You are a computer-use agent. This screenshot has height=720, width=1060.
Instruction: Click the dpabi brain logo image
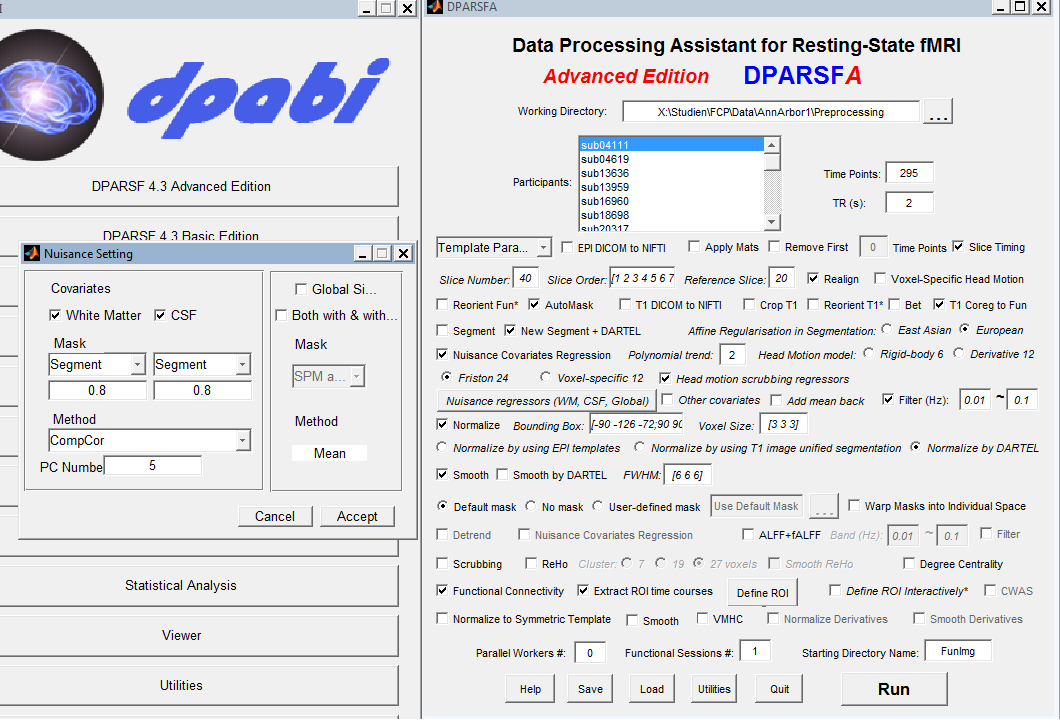tap(49, 95)
